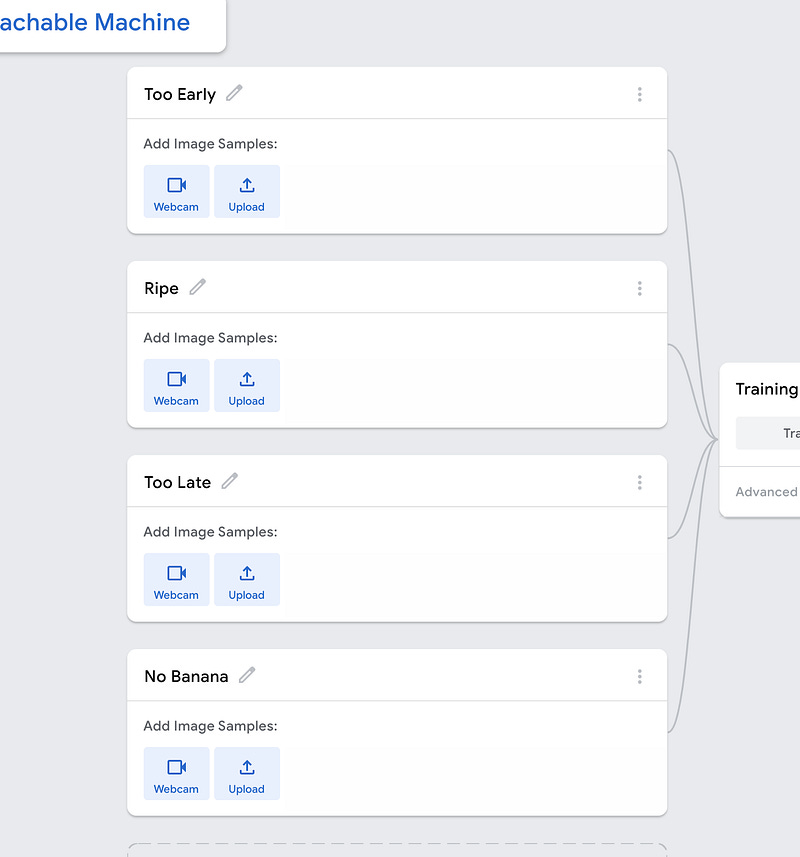Image resolution: width=800 pixels, height=857 pixels.
Task: Open the options menu for Too Late class
Action: click(x=639, y=481)
